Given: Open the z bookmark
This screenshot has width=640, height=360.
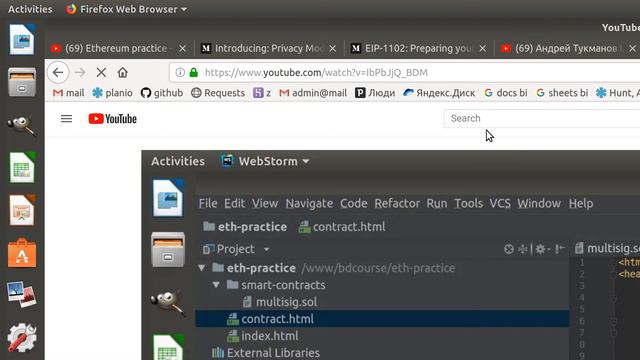Looking at the screenshot, I should click(x=262, y=93).
